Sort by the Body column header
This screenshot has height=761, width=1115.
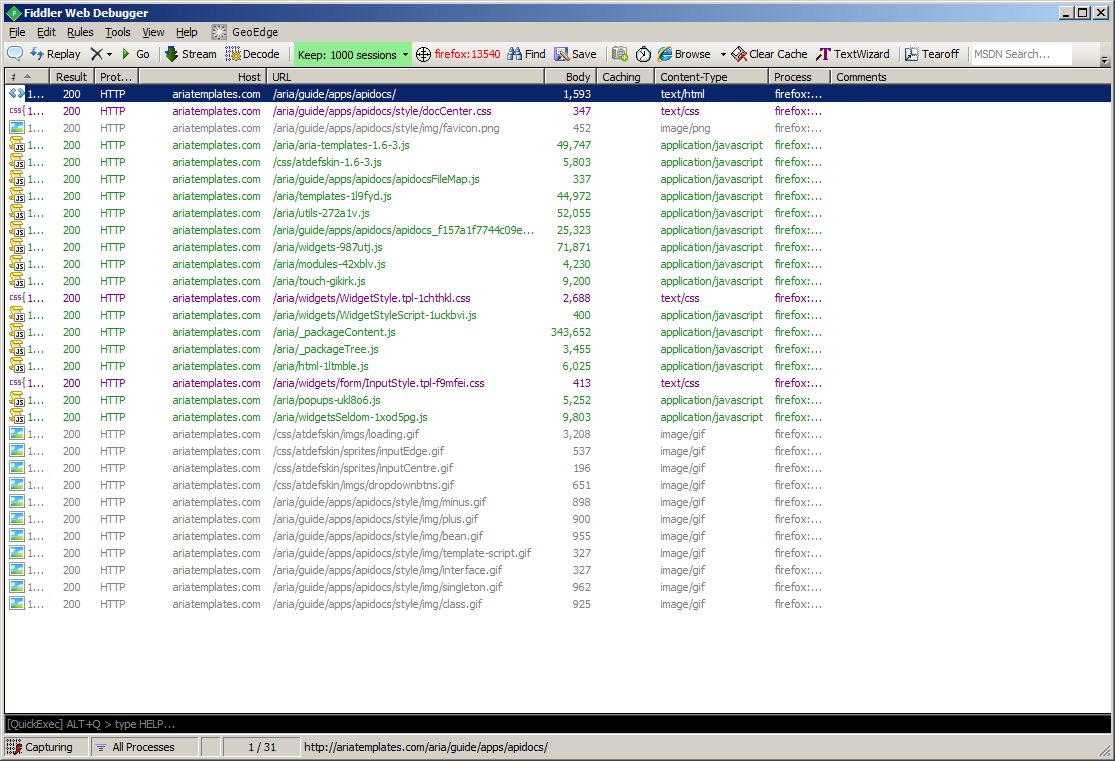[570, 77]
